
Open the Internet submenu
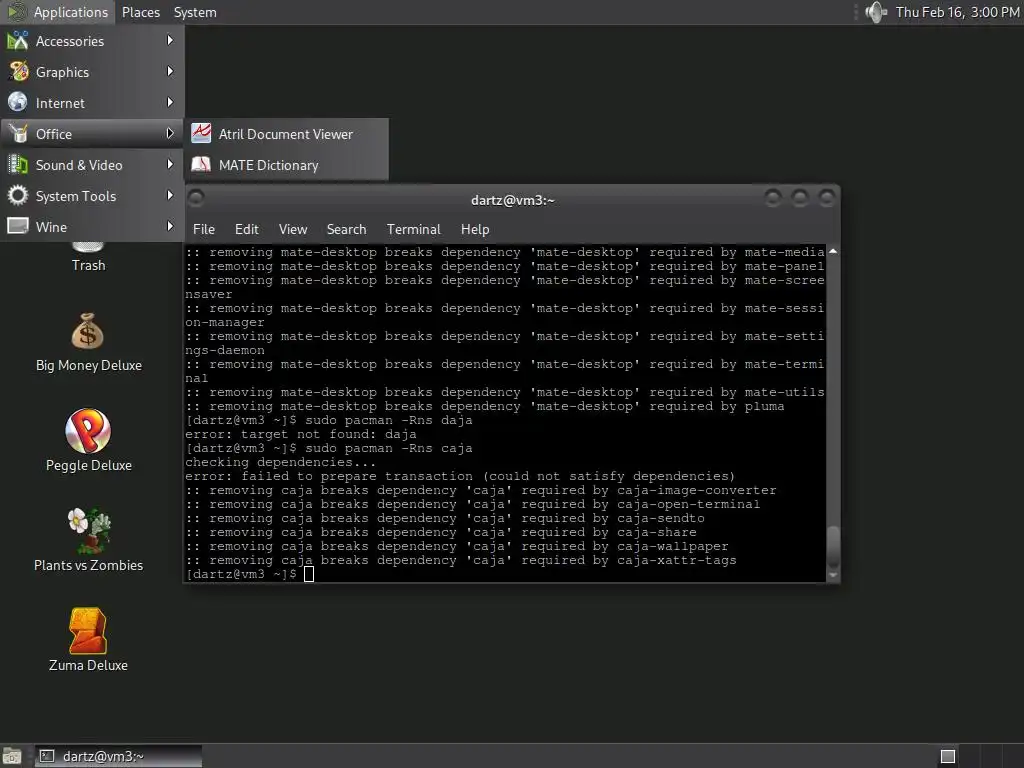tap(92, 103)
